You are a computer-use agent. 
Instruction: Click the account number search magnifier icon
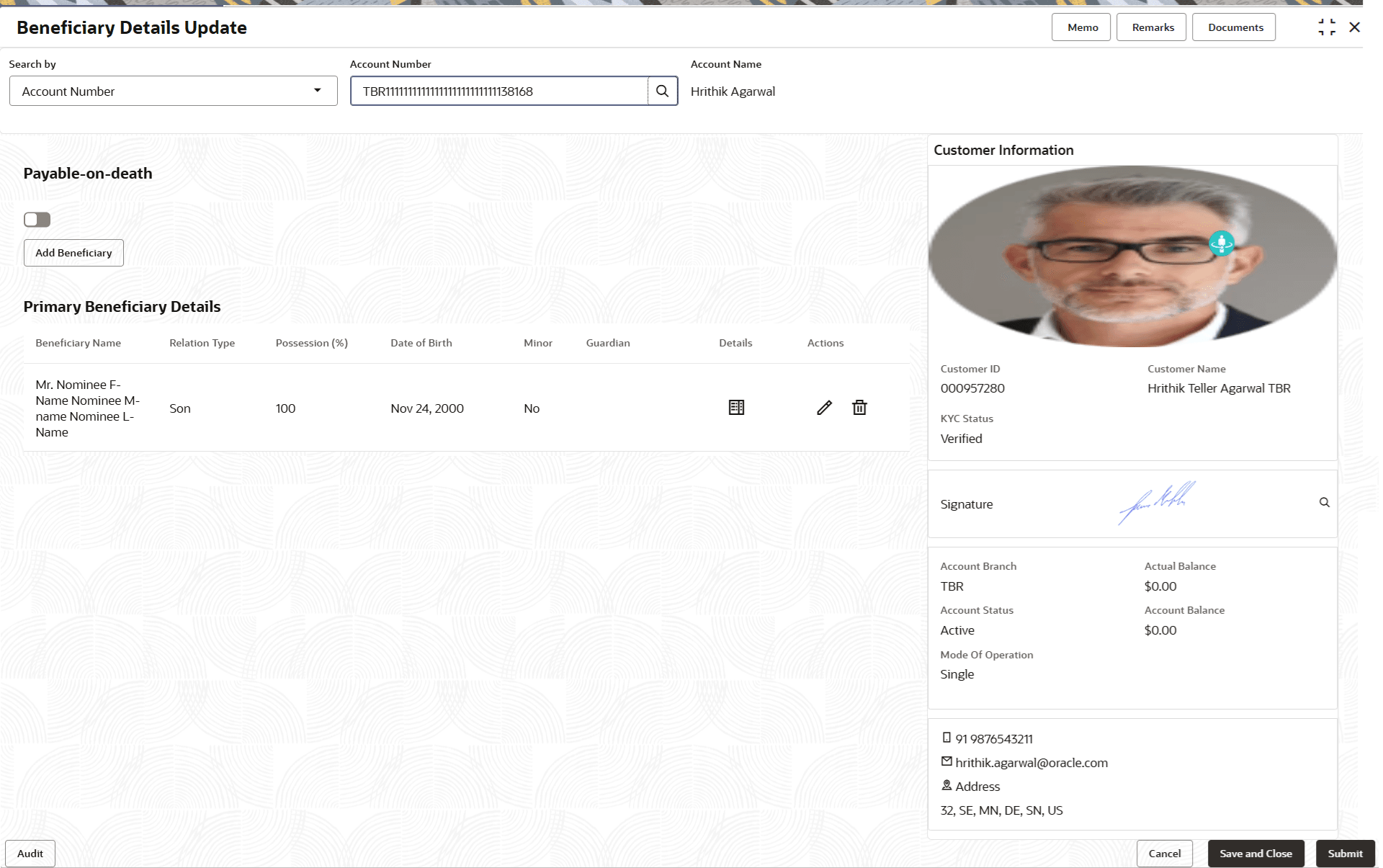662,91
